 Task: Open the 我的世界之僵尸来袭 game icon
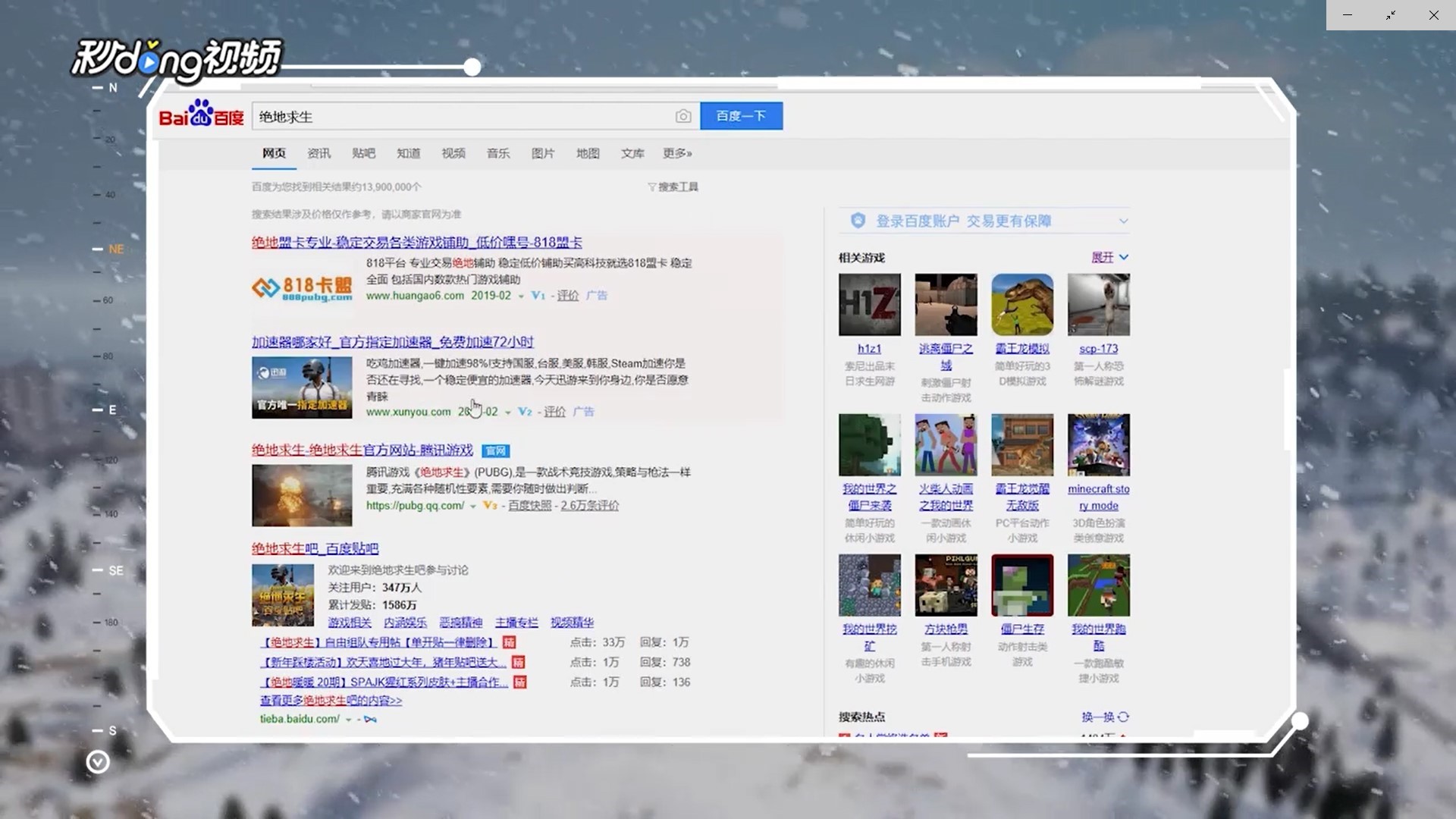tap(869, 445)
